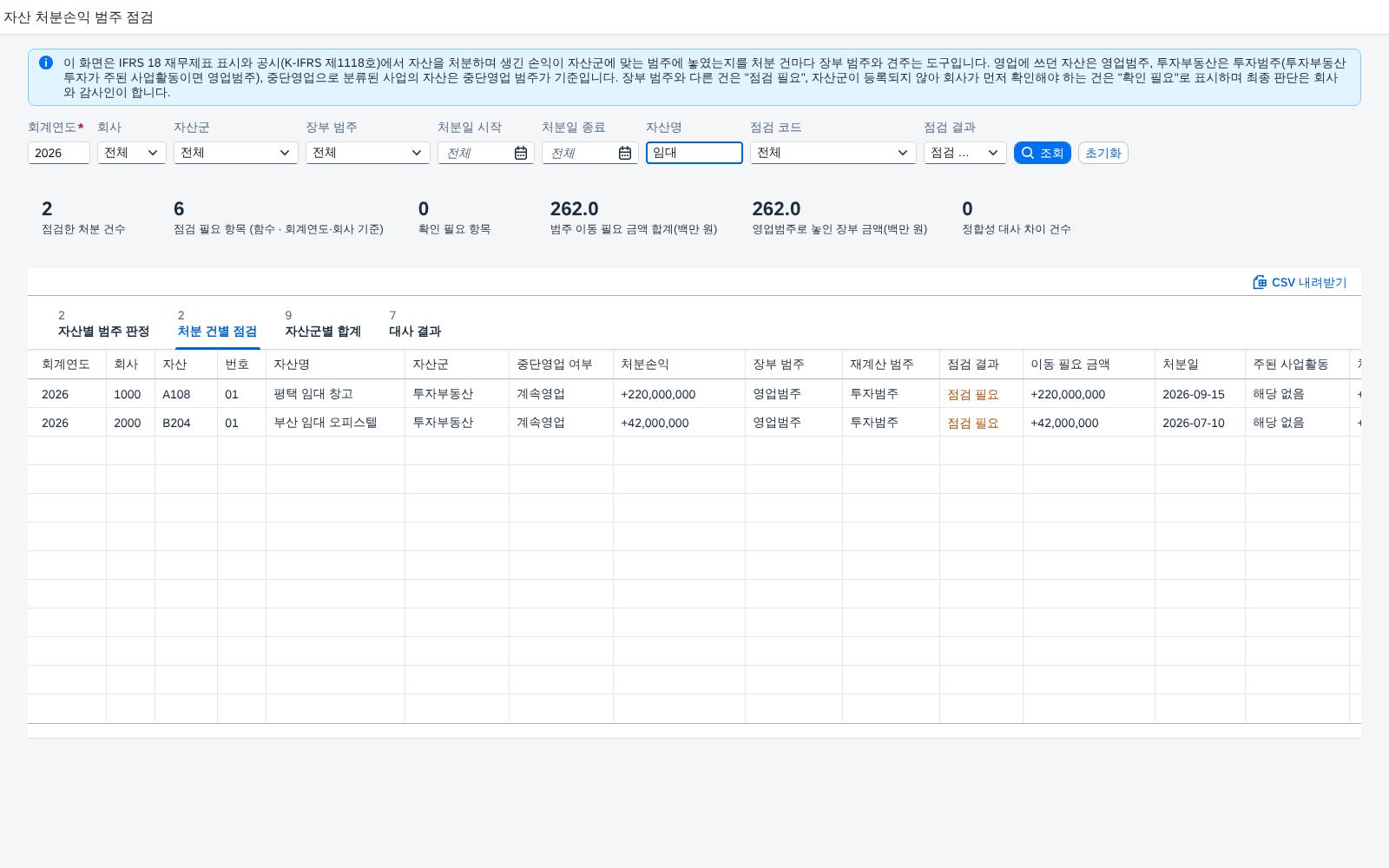Click the 중단영업 여부 column header
The image size is (1389, 868).
pos(561,365)
